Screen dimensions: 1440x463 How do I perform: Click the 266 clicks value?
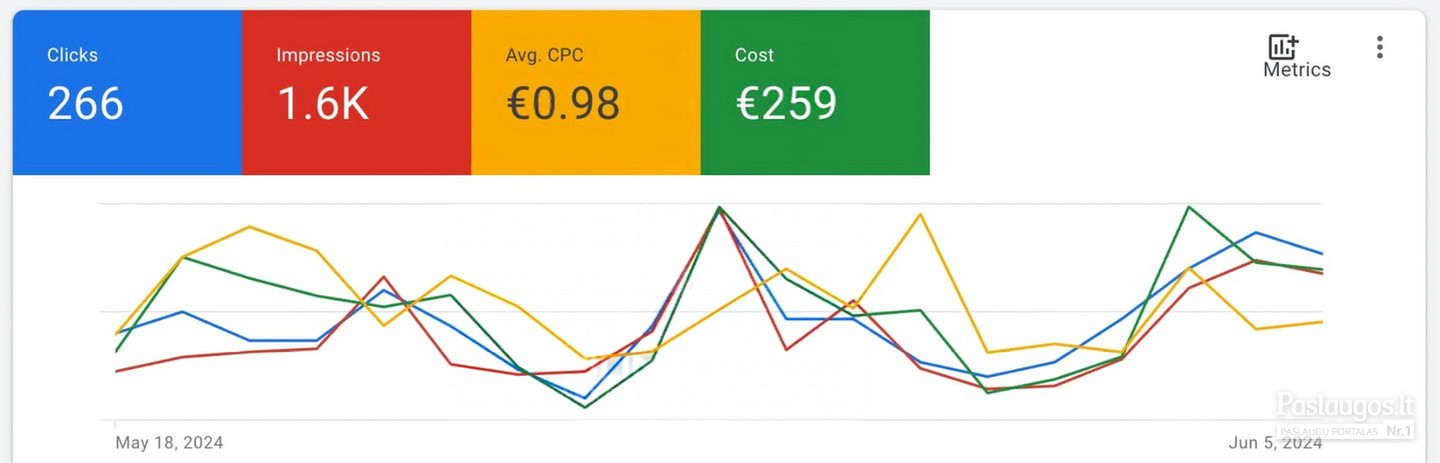(x=86, y=103)
